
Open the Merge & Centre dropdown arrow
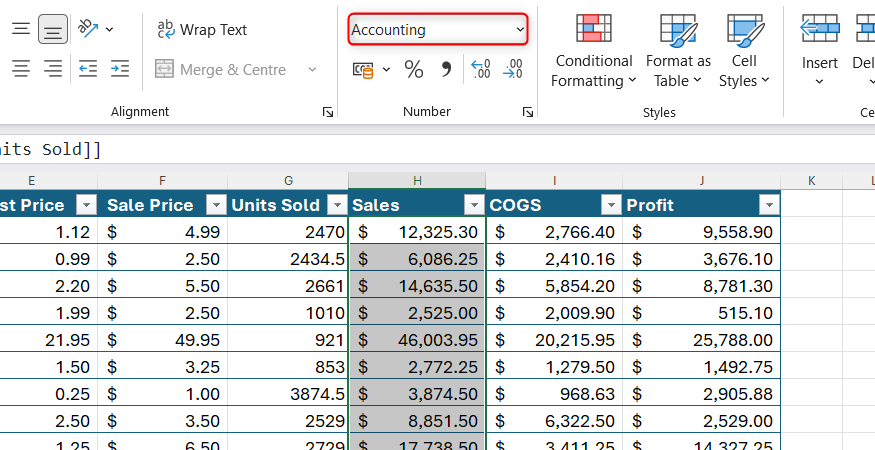tap(312, 70)
